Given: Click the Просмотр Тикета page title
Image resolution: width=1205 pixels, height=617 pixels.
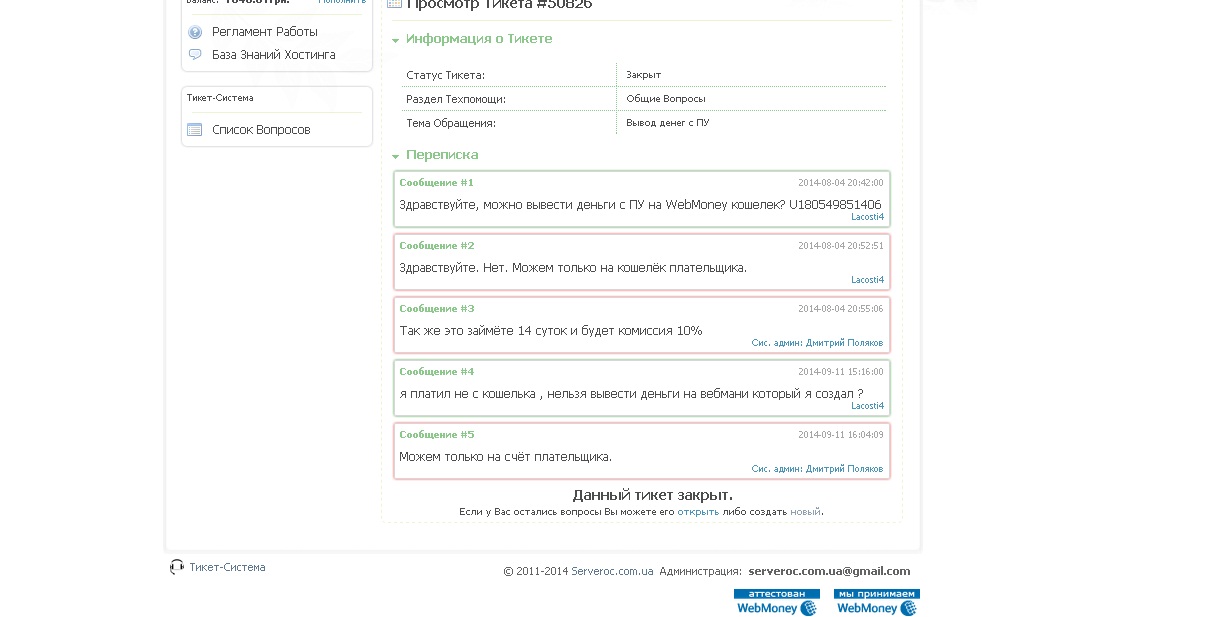Looking at the screenshot, I should (499, 4).
